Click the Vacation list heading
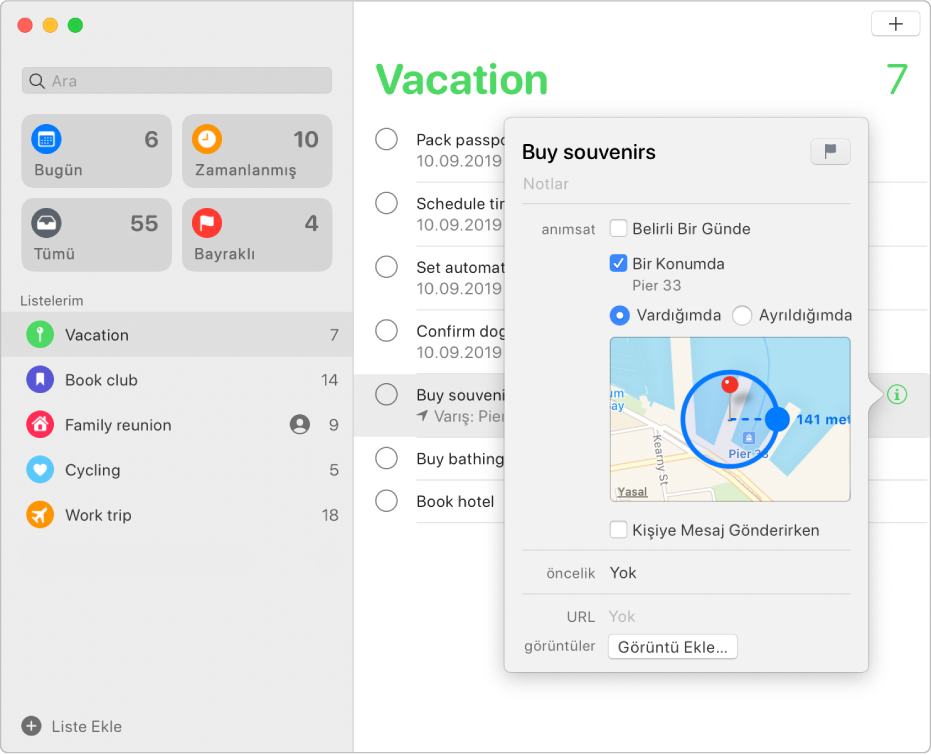Screen dimensions: 931x755 coord(462,80)
